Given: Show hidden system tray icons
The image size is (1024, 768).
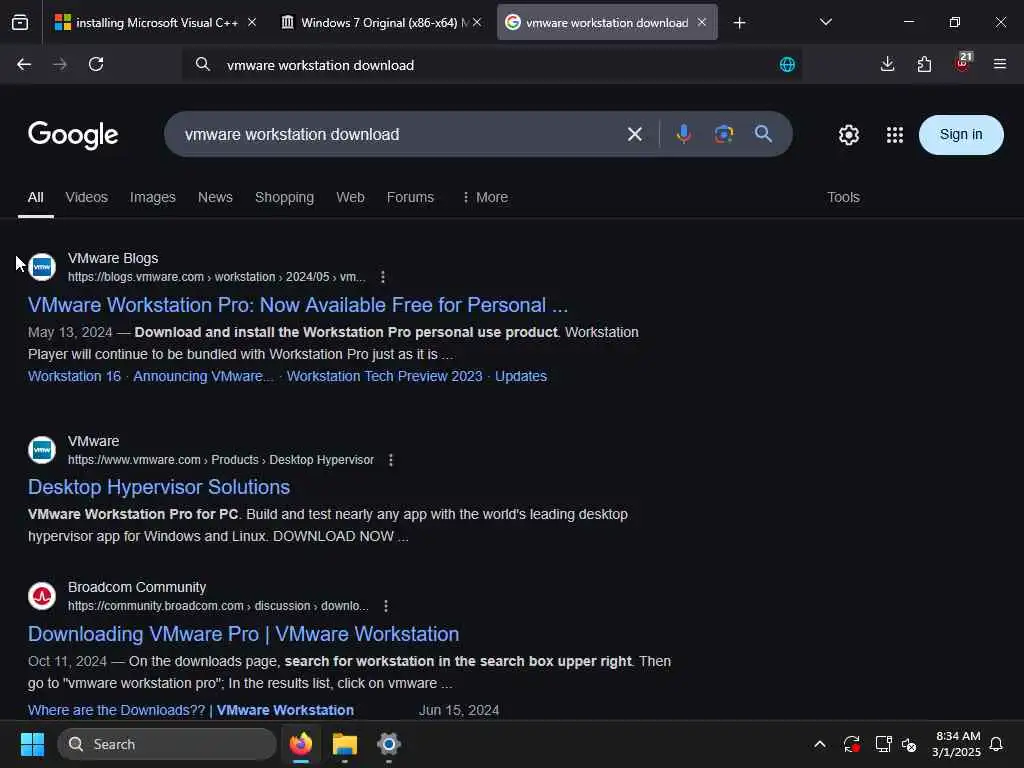Looking at the screenshot, I should 820,744.
